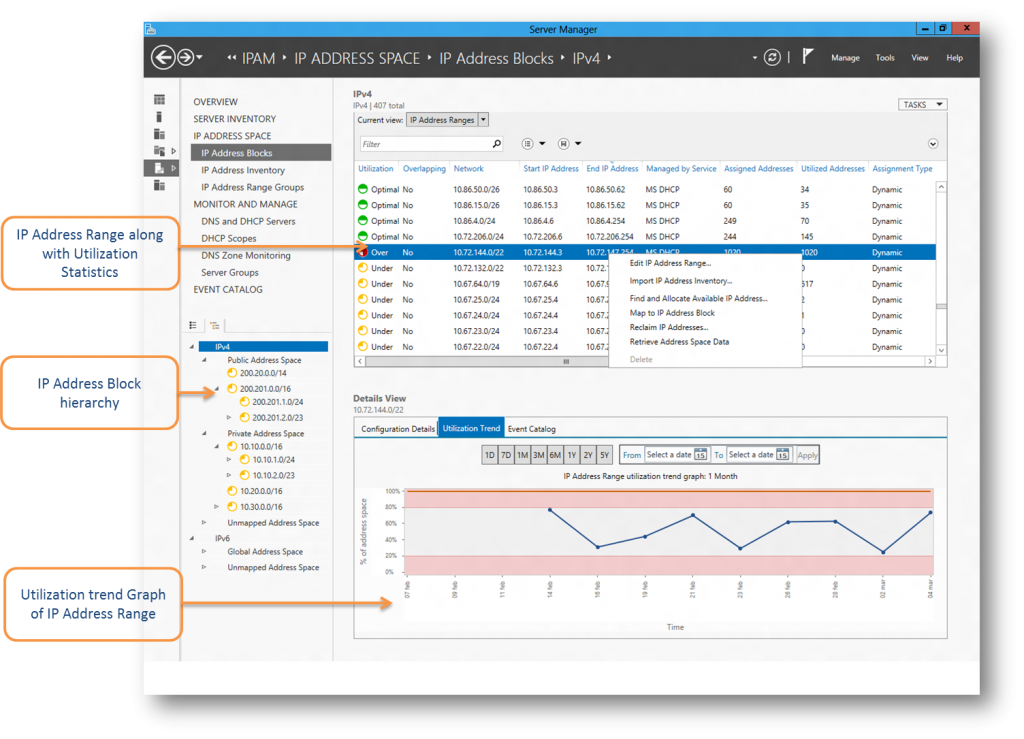1024x739 pixels.
Task: Choose Edit IP Address Range from context menu
Action: pyautogui.click(x=670, y=263)
